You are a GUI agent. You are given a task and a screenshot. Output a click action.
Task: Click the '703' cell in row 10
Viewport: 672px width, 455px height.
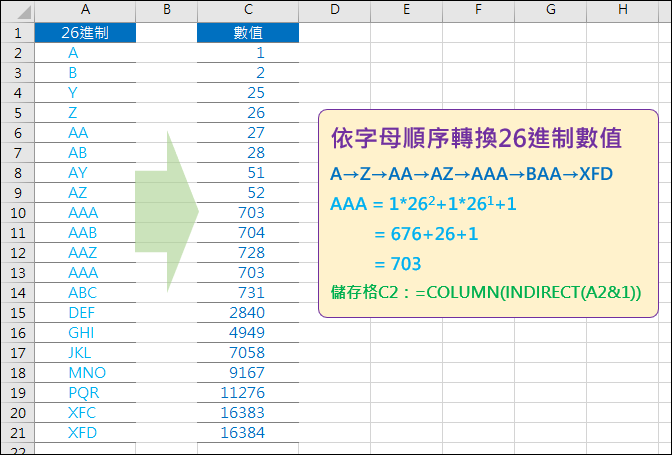pyautogui.click(x=248, y=213)
